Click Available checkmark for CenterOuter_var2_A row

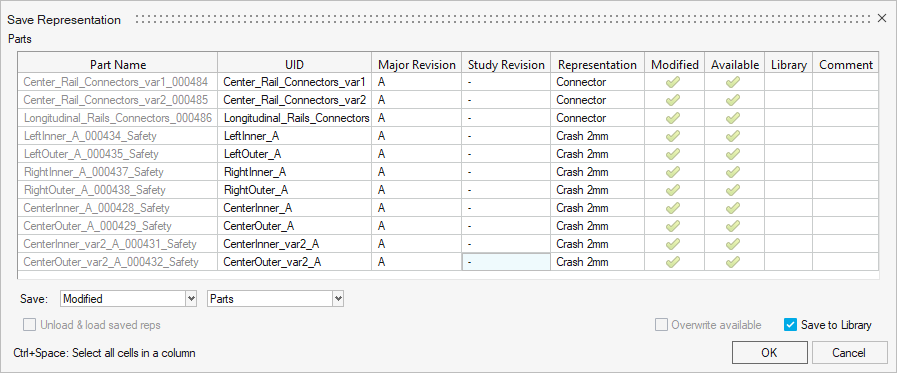point(733,262)
